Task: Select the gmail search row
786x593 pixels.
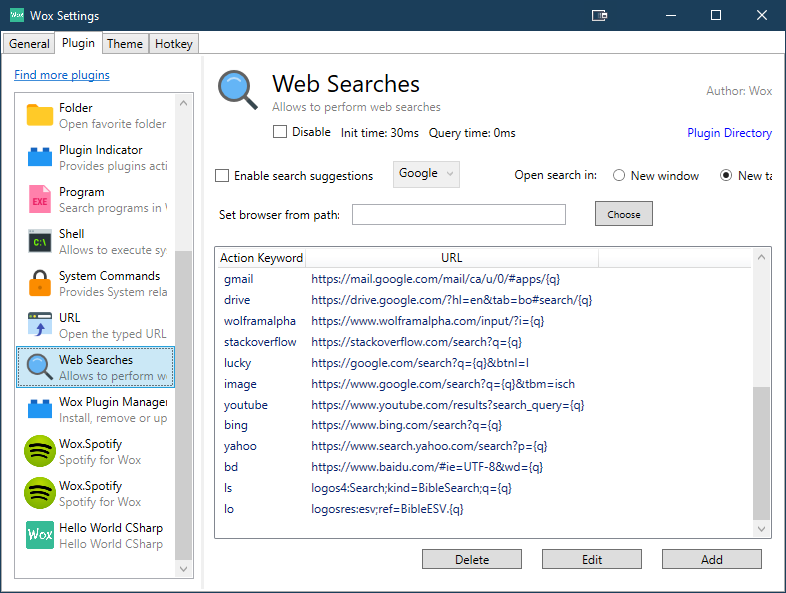Action: pos(484,279)
